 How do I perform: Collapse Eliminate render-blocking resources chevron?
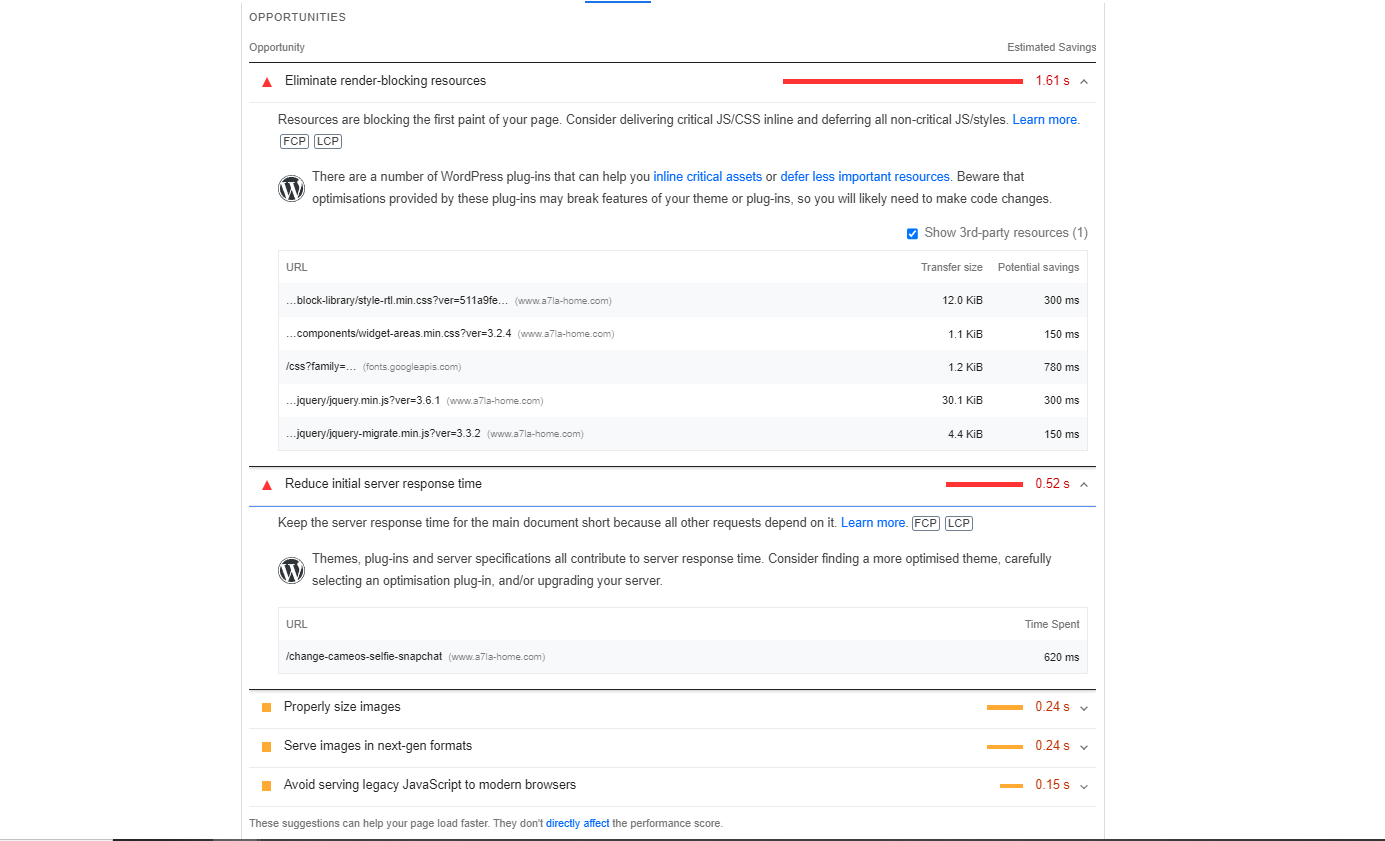coord(1084,81)
